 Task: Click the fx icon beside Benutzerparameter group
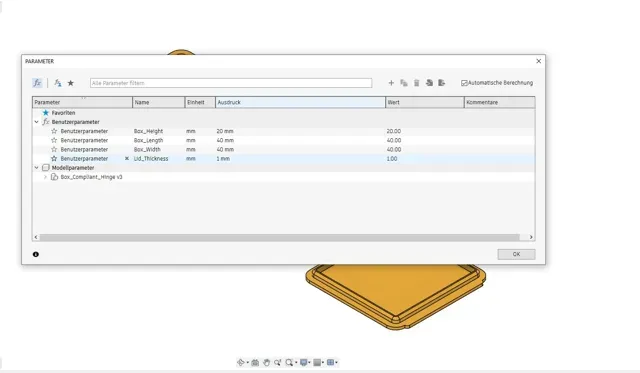click(x=46, y=122)
